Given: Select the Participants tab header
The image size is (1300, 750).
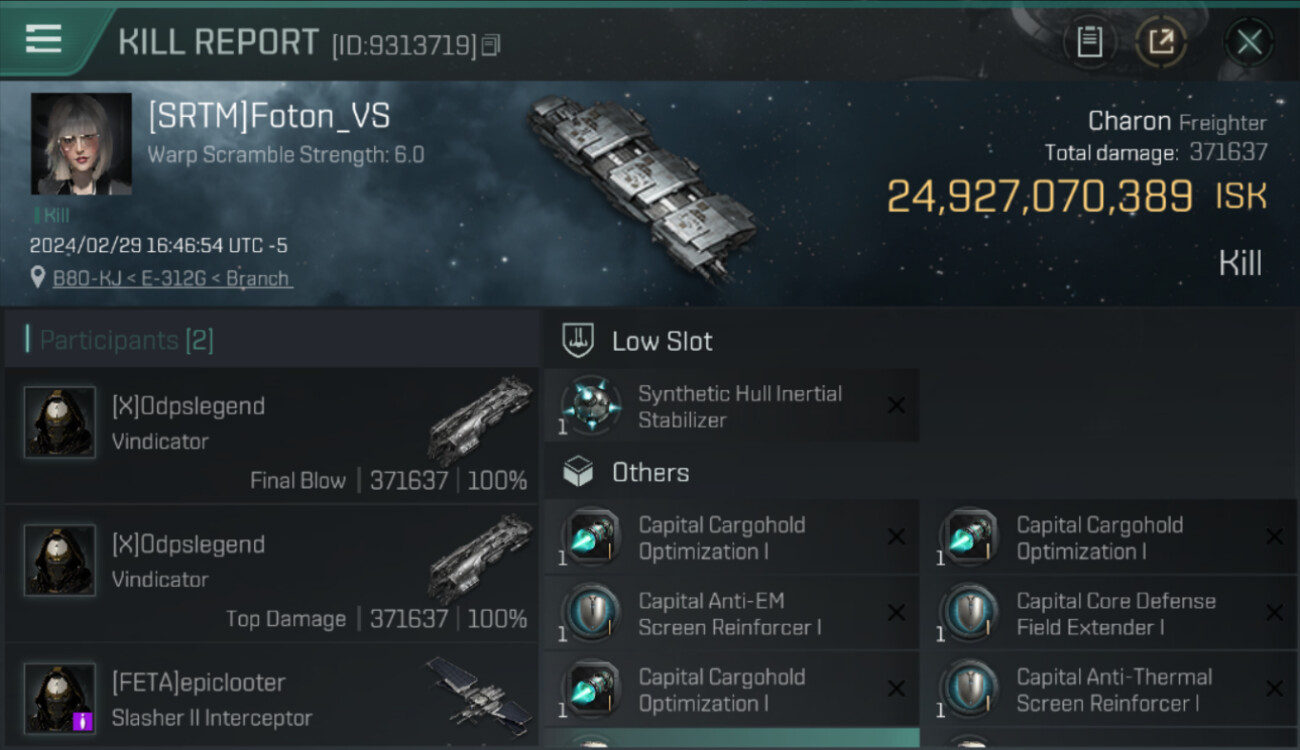Looking at the screenshot, I should pos(126,340).
